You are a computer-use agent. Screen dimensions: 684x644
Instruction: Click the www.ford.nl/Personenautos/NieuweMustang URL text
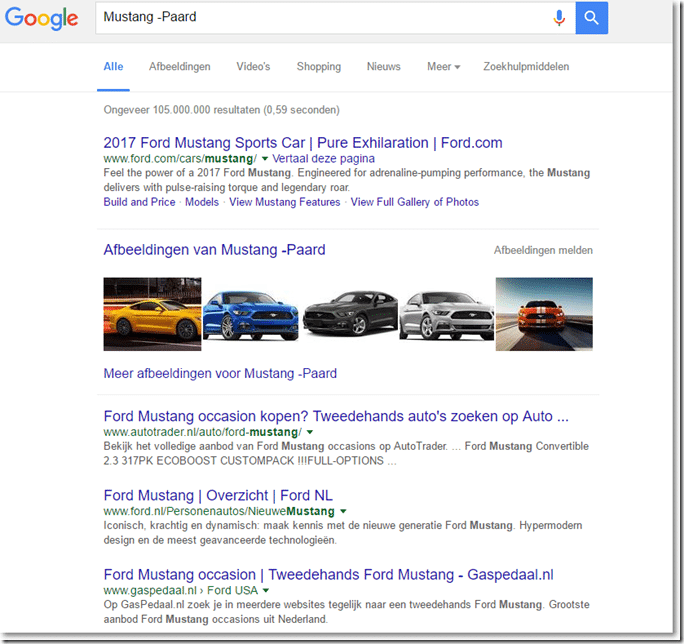pyautogui.click(x=219, y=511)
